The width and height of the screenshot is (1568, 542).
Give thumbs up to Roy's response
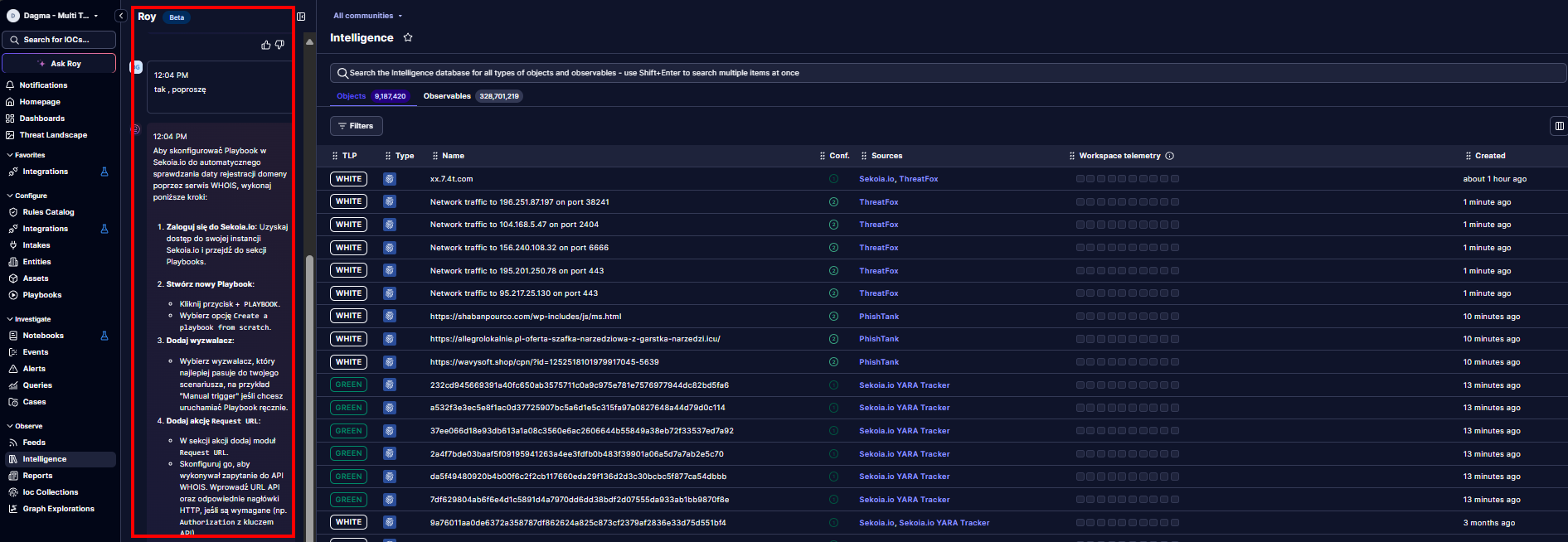coord(265,45)
